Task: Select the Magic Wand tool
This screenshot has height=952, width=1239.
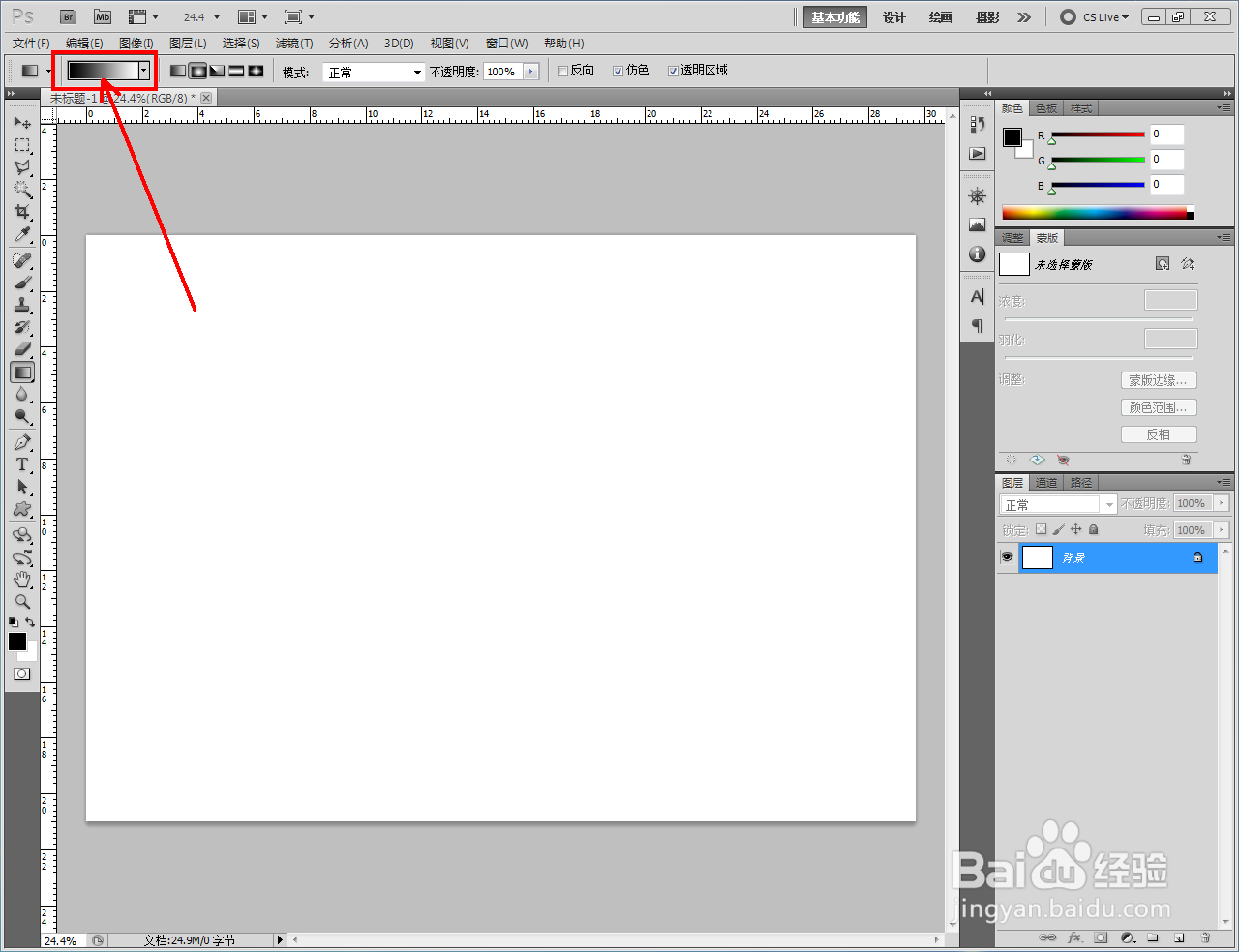Action: click(22, 190)
